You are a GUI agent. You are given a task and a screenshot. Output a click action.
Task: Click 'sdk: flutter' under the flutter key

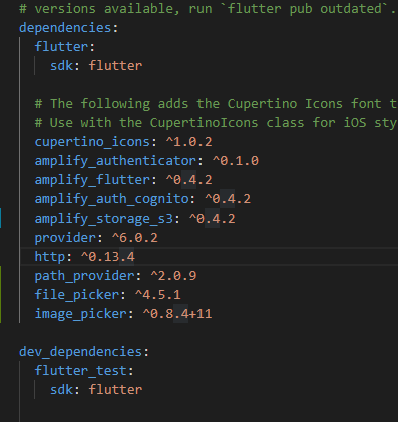coord(96,66)
